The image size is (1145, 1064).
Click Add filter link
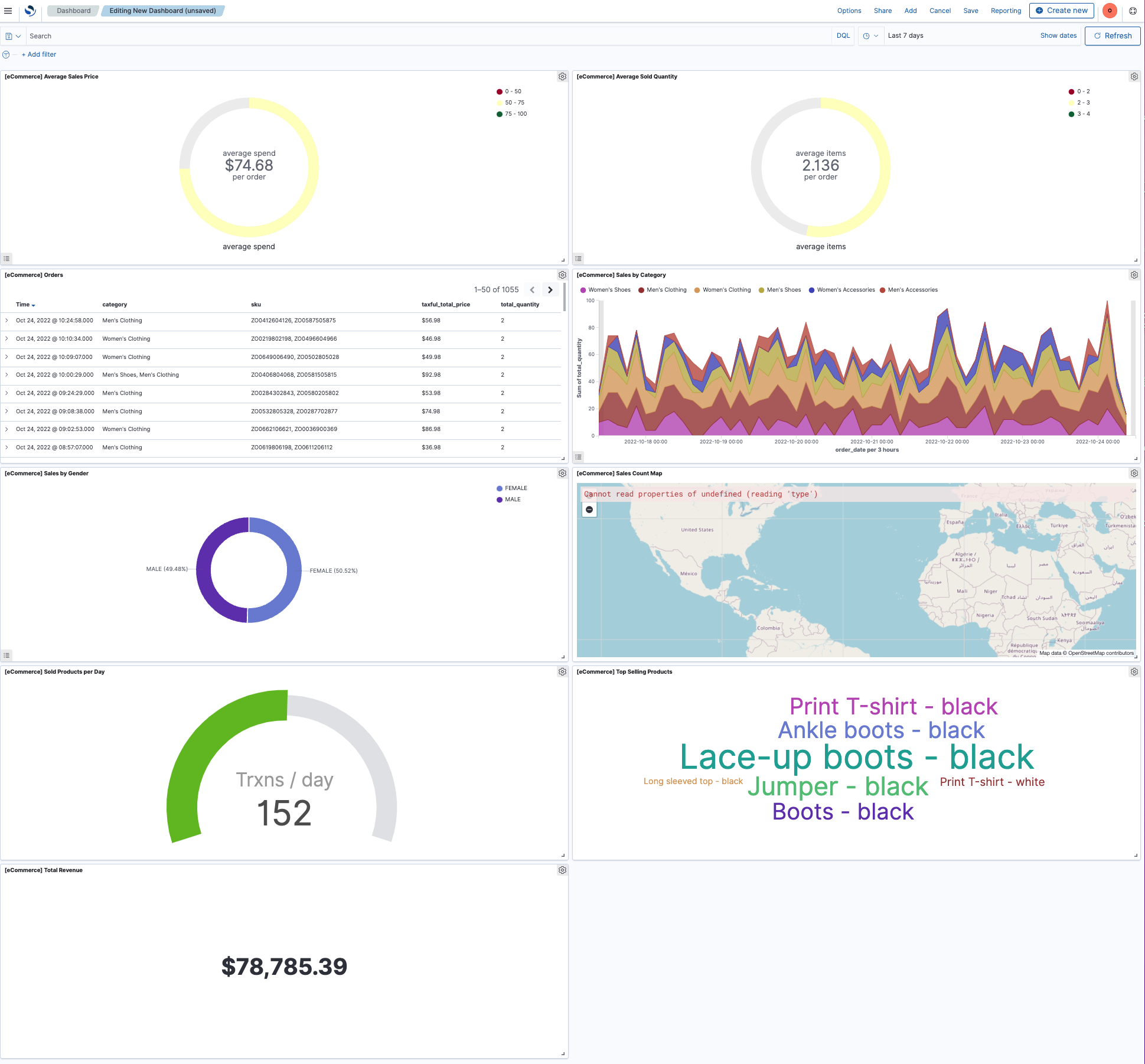[x=39, y=54]
